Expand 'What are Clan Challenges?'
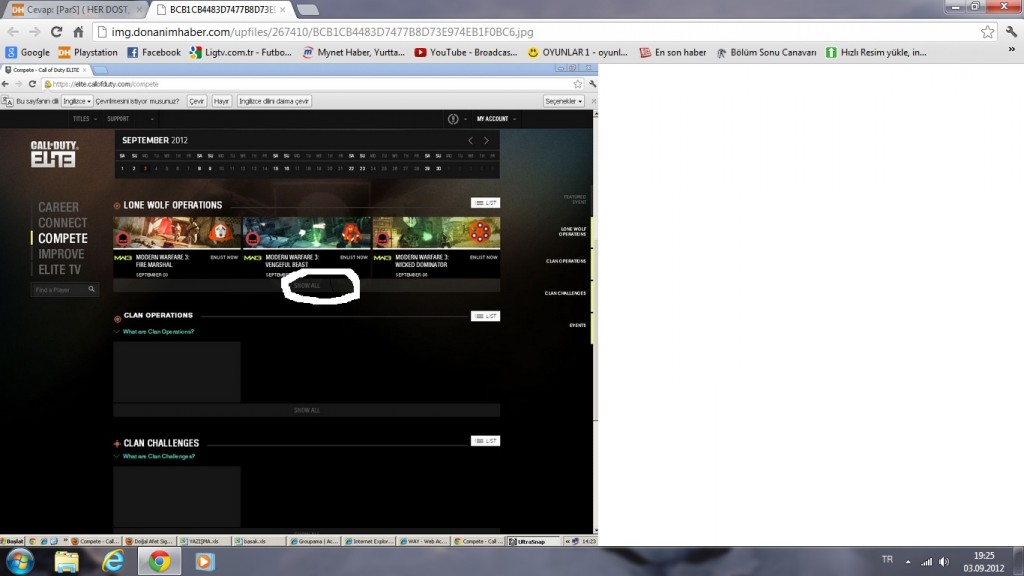The height and width of the screenshot is (576, 1024). [x=159, y=456]
